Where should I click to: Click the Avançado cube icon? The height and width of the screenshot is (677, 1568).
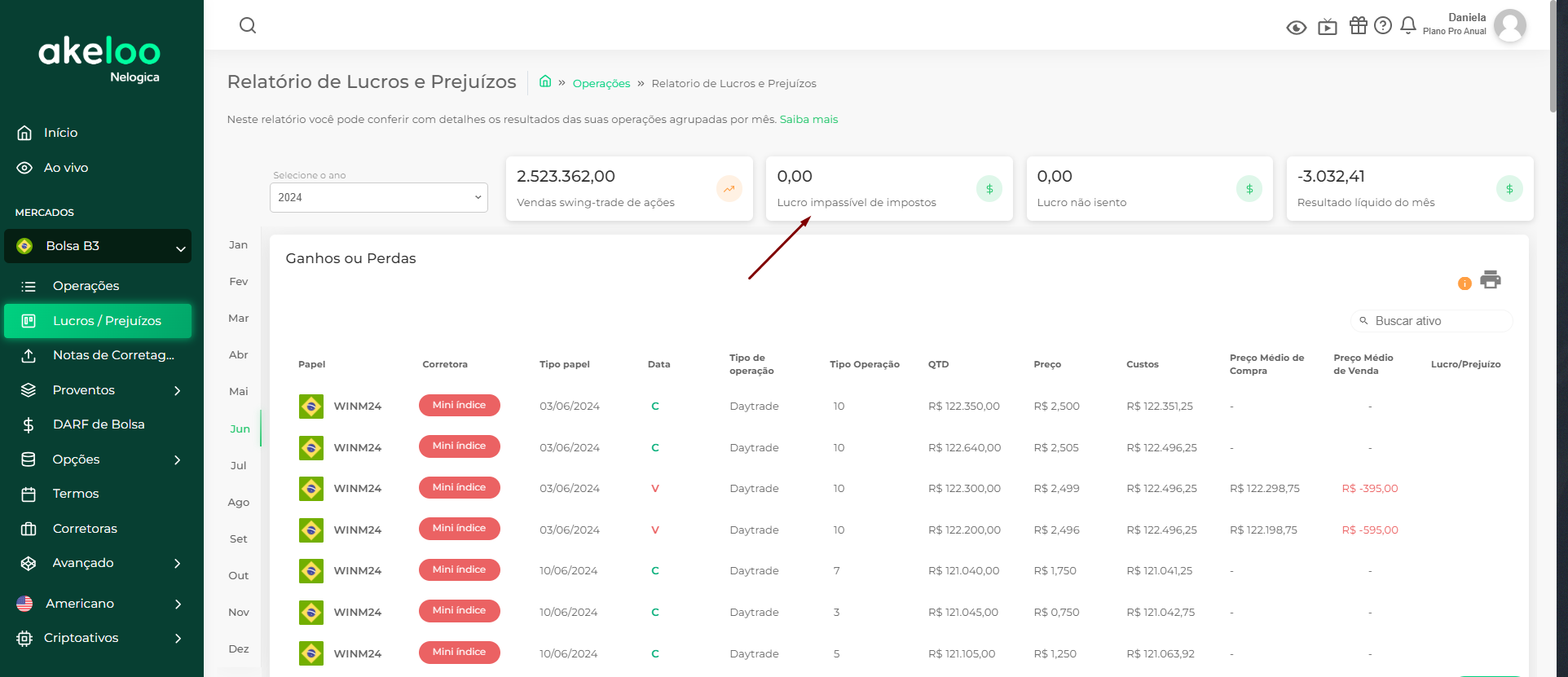tap(29, 563)
